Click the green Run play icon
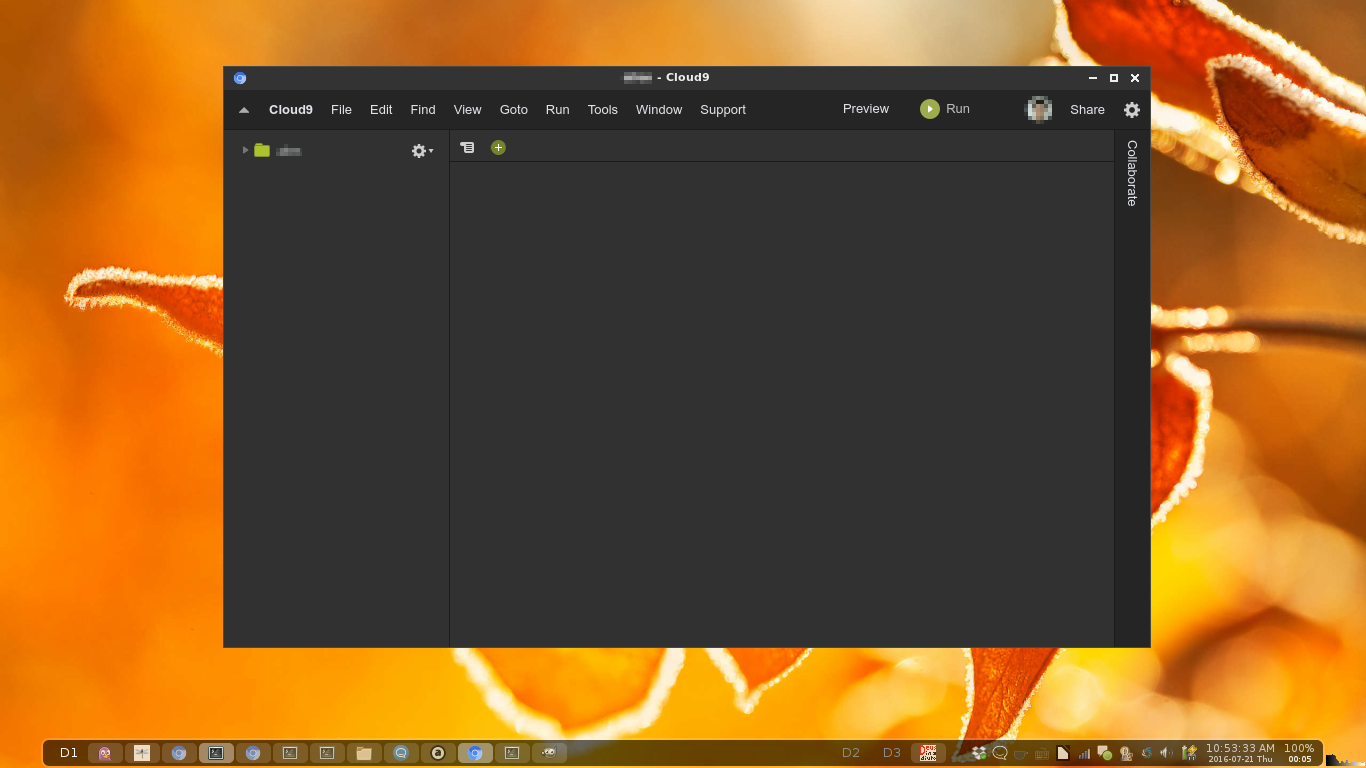Viewport: 1366px width, 768px height. click(x=929, y=109)
